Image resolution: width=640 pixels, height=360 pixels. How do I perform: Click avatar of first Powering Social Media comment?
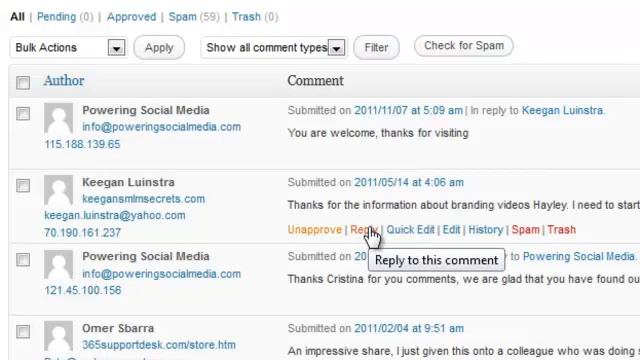pos(59,118)
